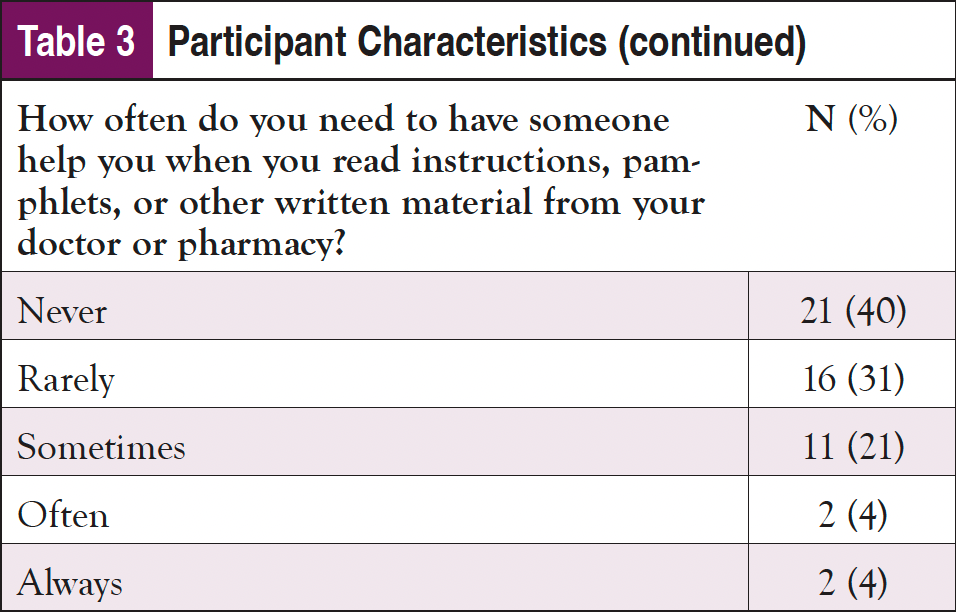The image size is (956, 612).
Task: Click the value 16 (31)
Action: tap(852, 380)
